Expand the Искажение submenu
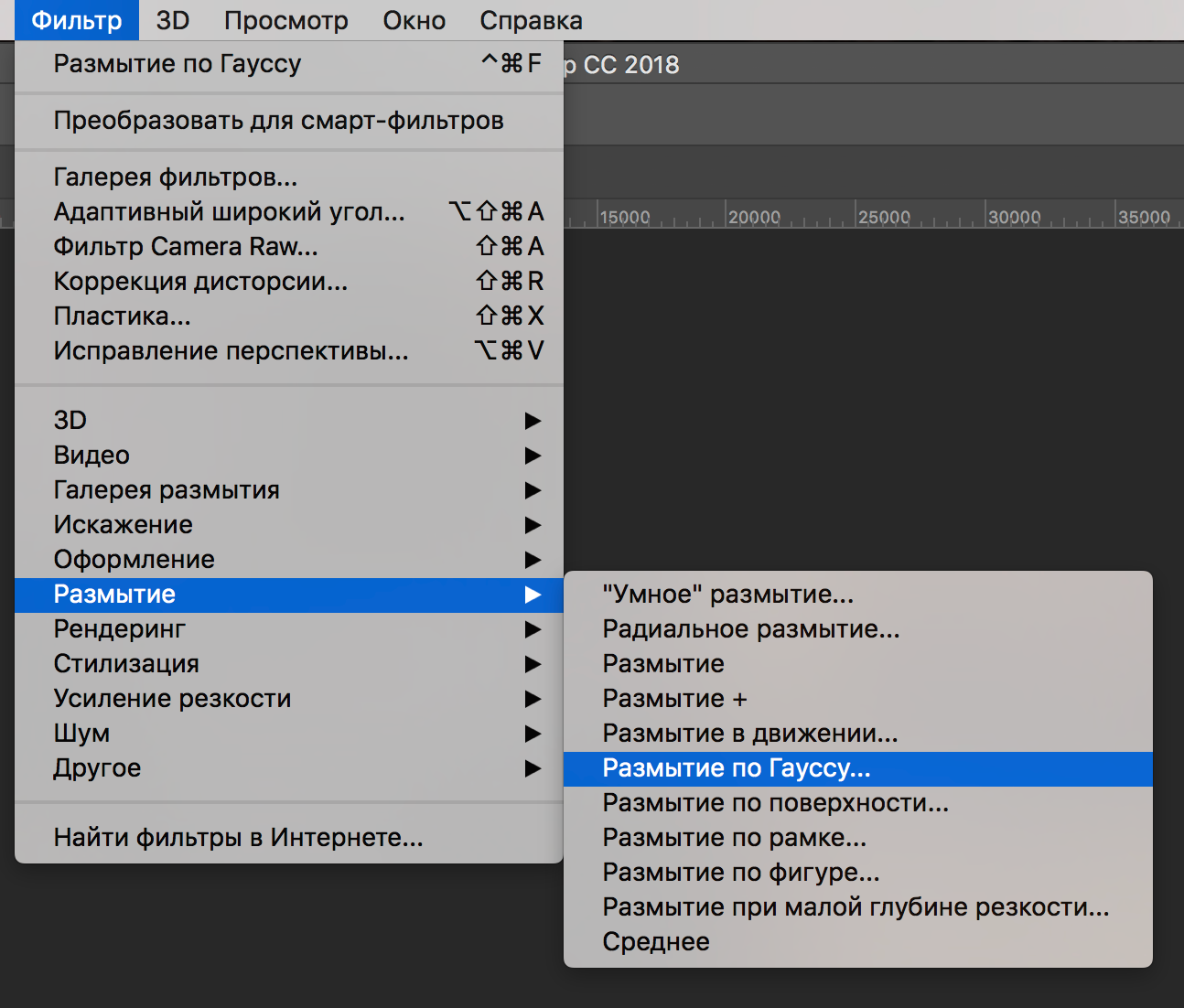1184x1008 pixels. click(x=123, y=524)
